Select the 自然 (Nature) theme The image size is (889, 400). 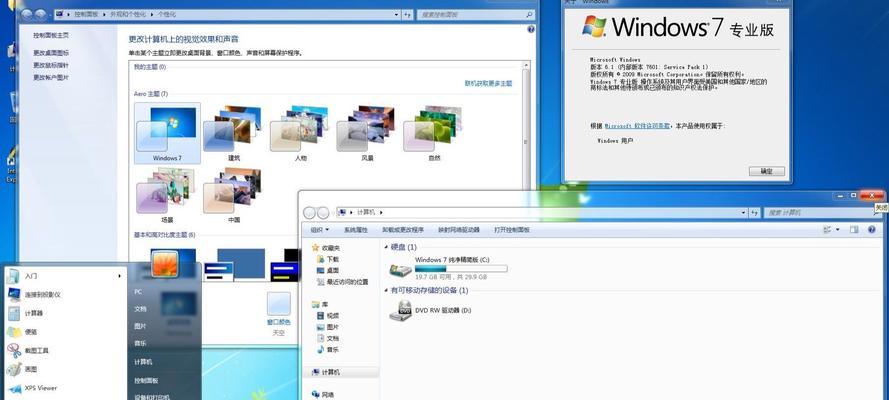pos(434,134)
